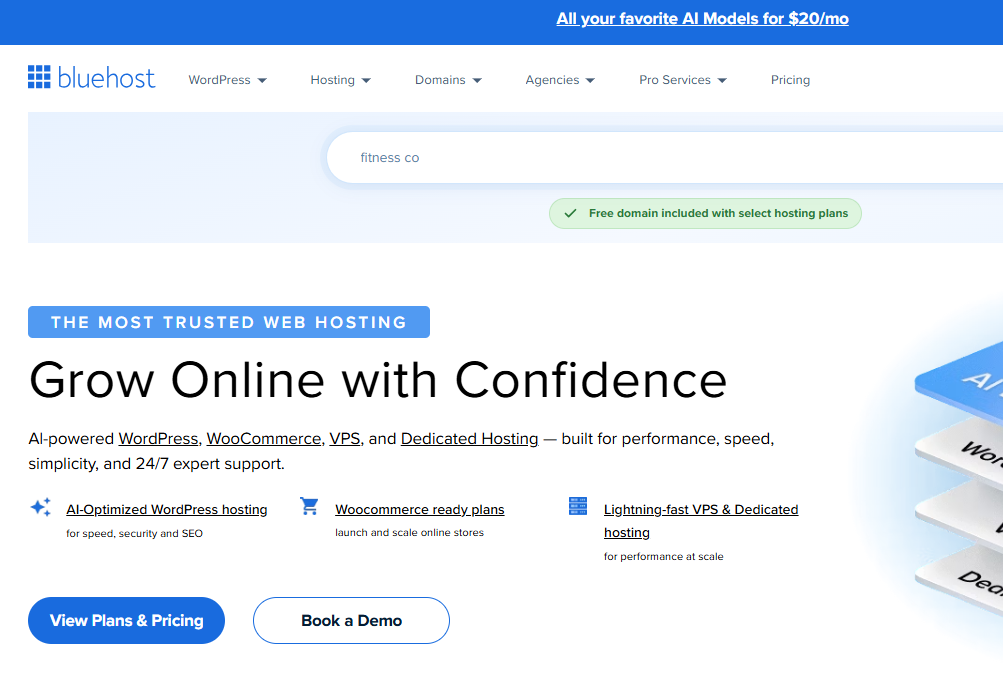Viewport: 1003px width, 673px height.
Task: Click 'for speed, security and SEO' text
Action: [x=134, y=534]
